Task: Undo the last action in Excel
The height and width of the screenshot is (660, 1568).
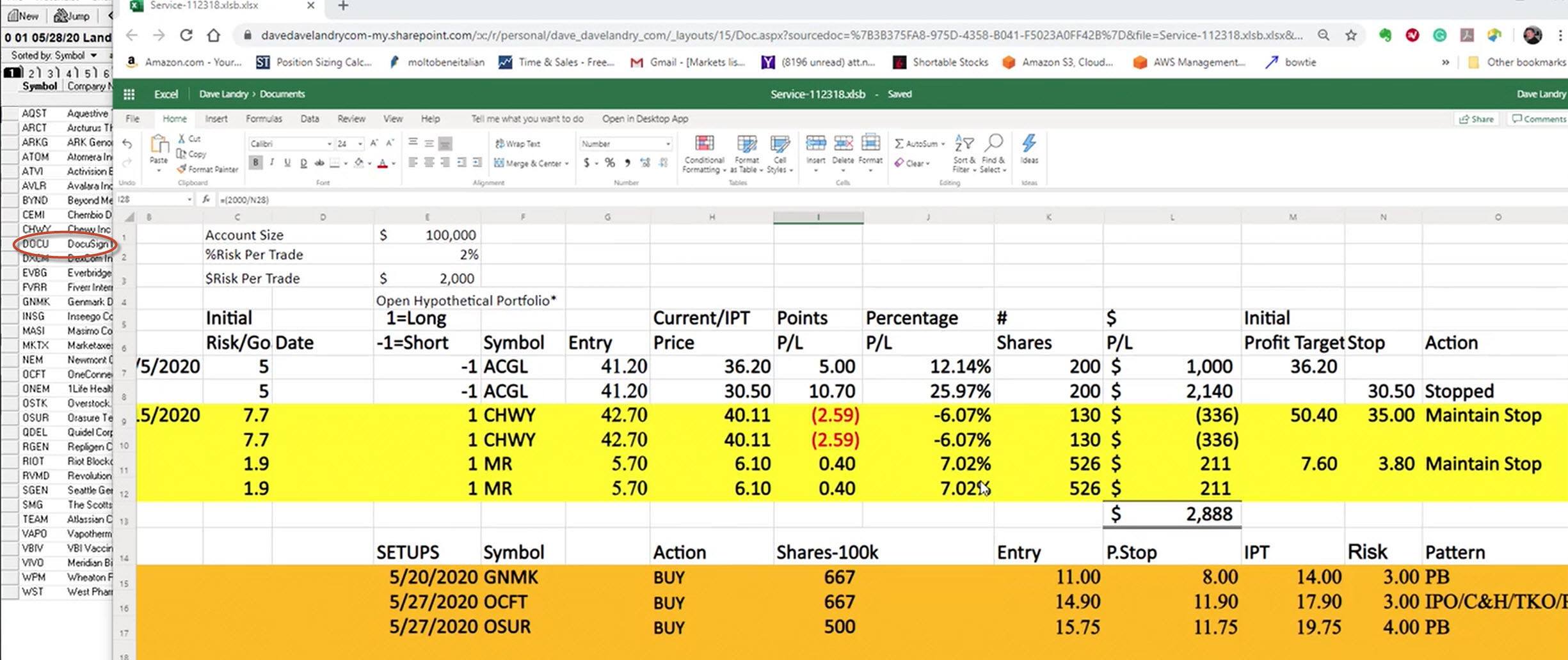Action: [x=127, y=144]
